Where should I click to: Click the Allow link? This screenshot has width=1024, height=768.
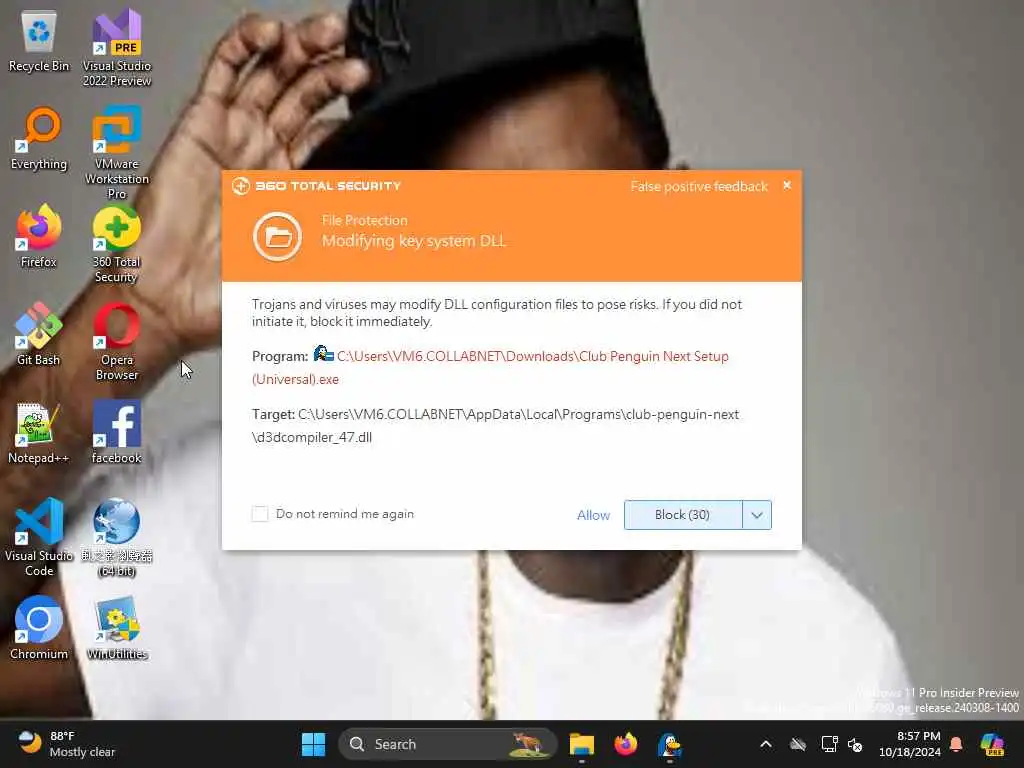tap(593, 515)
